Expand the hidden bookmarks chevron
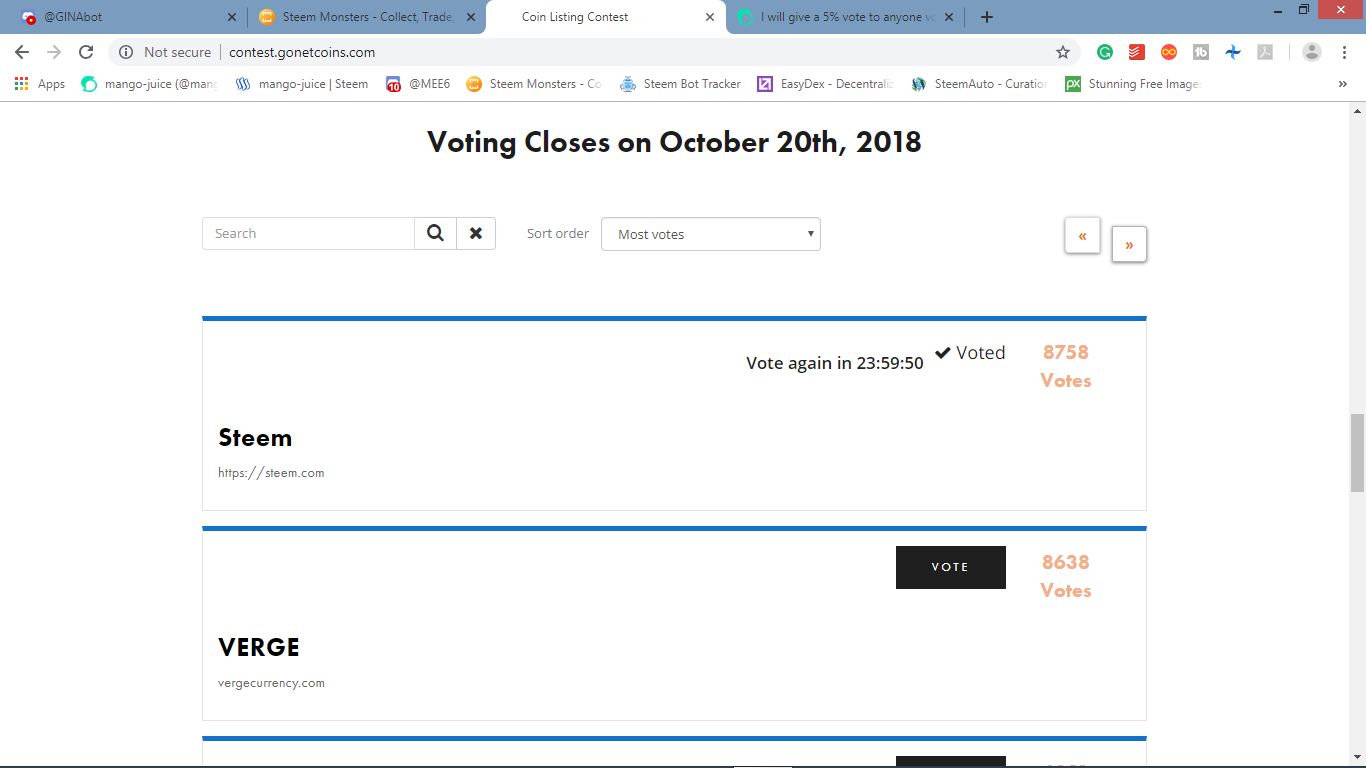Image resolution: width=1366 pixels, height=768 pixels. click(x=1342, y=84)
